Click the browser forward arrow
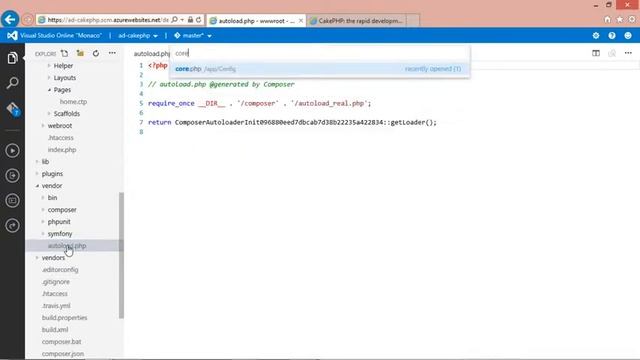Image resolution: width=640 pixels, height=360 pixels. 27,20
